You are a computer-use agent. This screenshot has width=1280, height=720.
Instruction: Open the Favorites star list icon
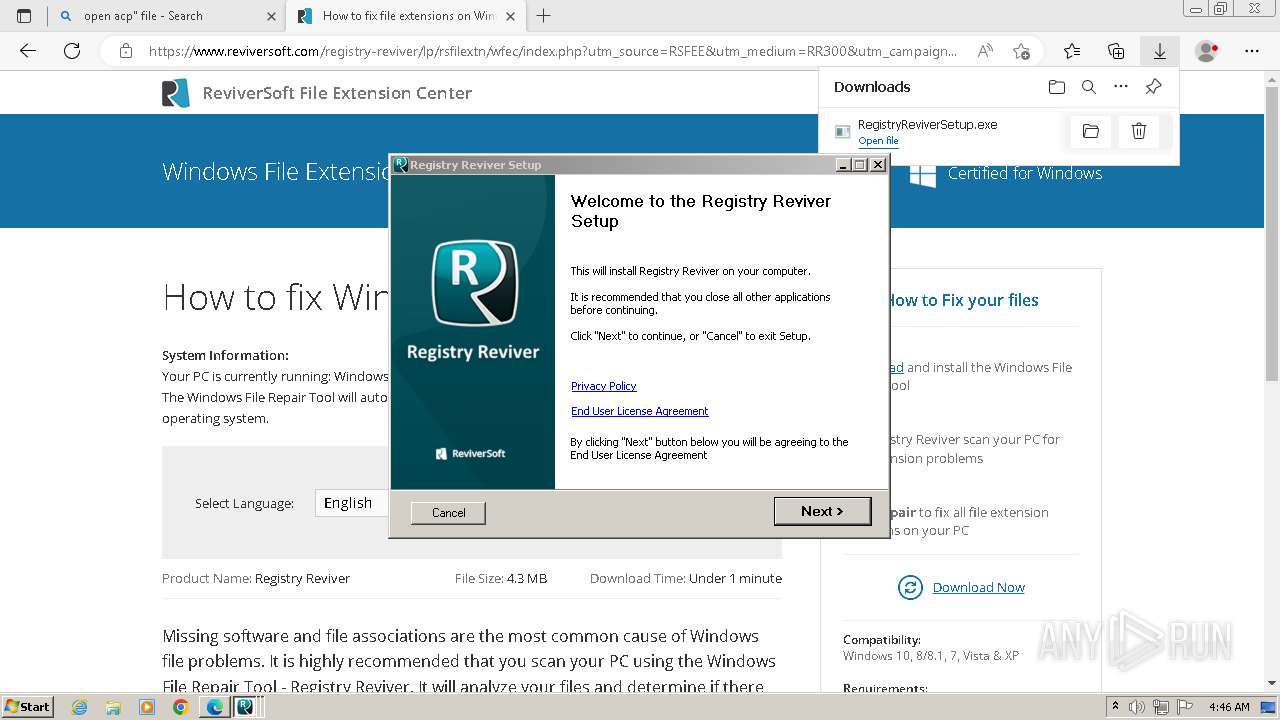coord(1072,51)
